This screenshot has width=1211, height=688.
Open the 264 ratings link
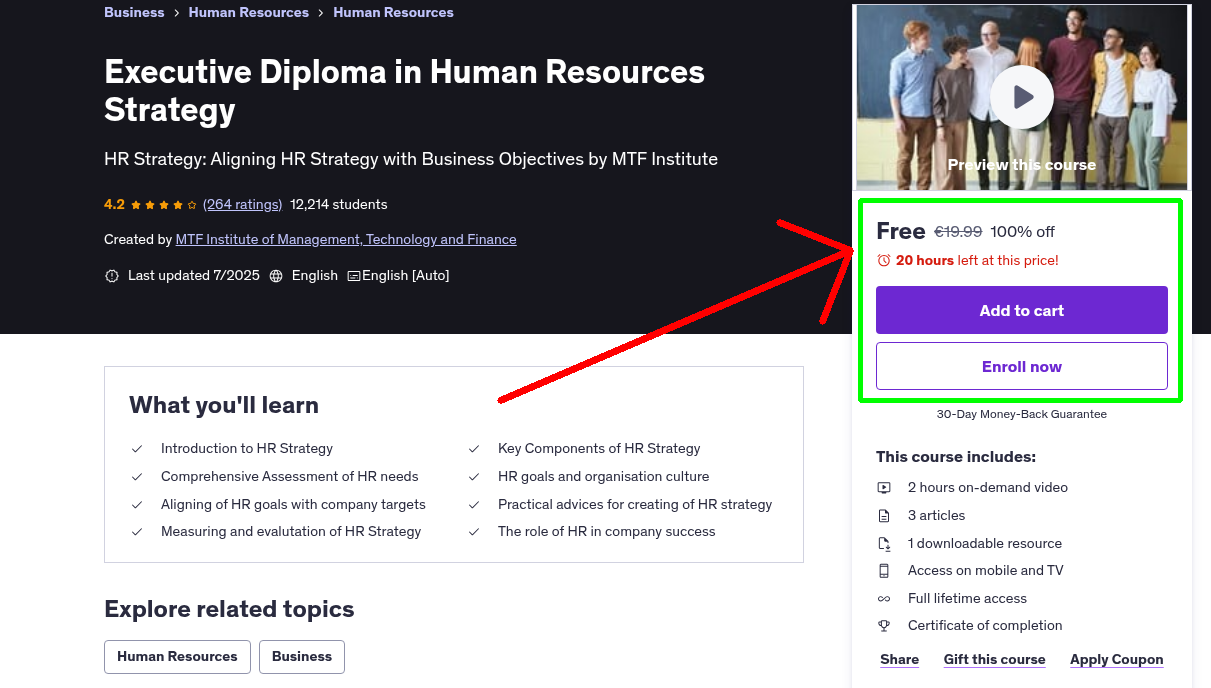coord(243,204)
